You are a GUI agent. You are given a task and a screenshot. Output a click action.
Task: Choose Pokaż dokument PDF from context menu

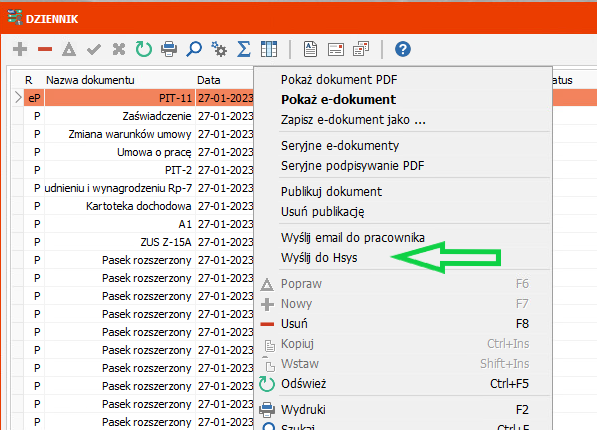[339, 80]
